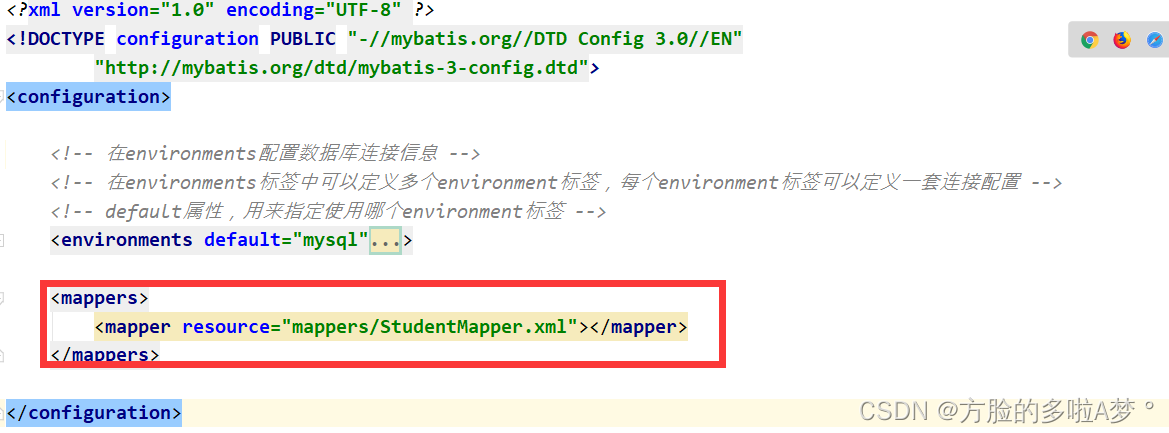Open file preview in Firefox browser

coord(1122,40)
